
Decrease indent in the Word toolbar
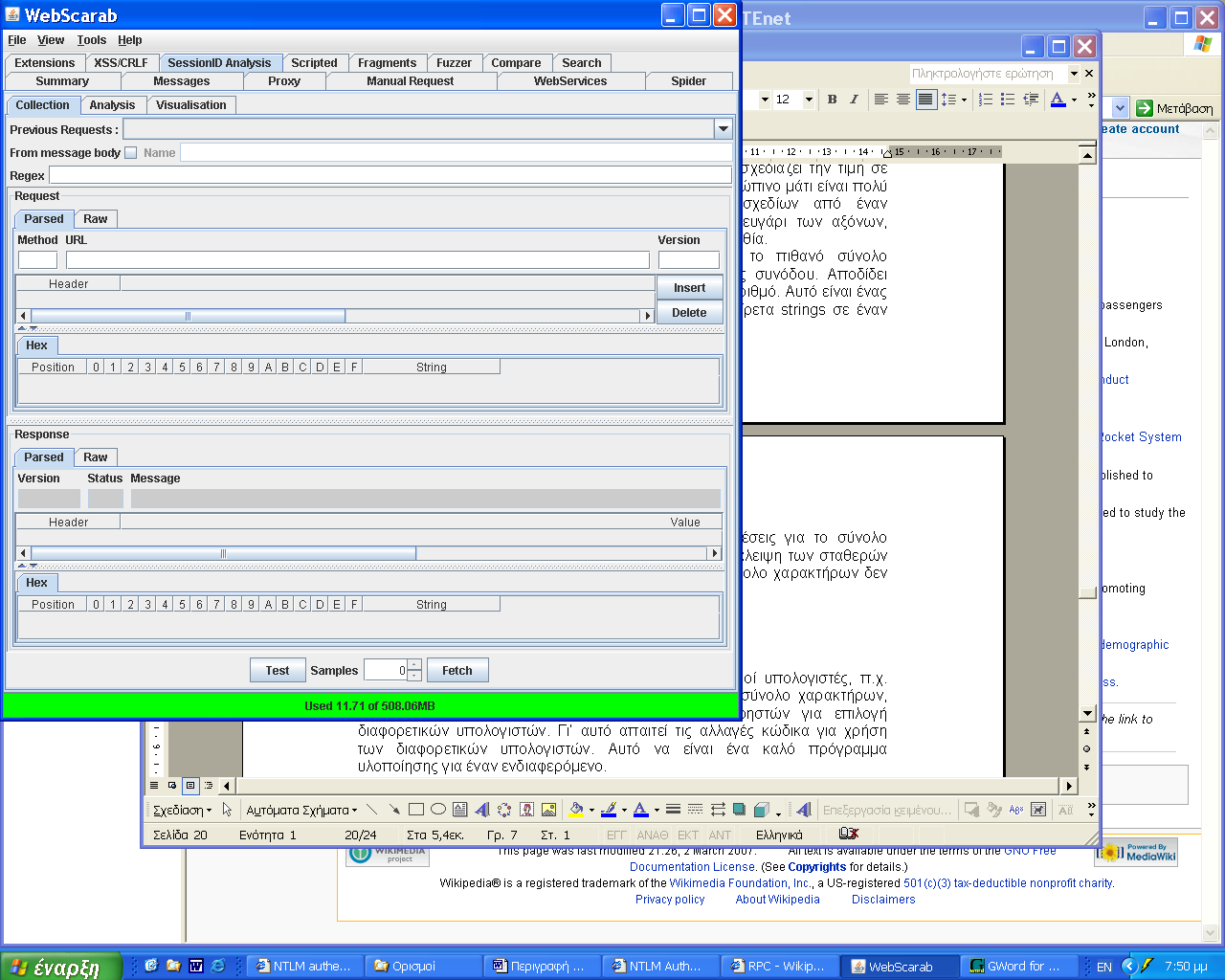point(1031,100)
